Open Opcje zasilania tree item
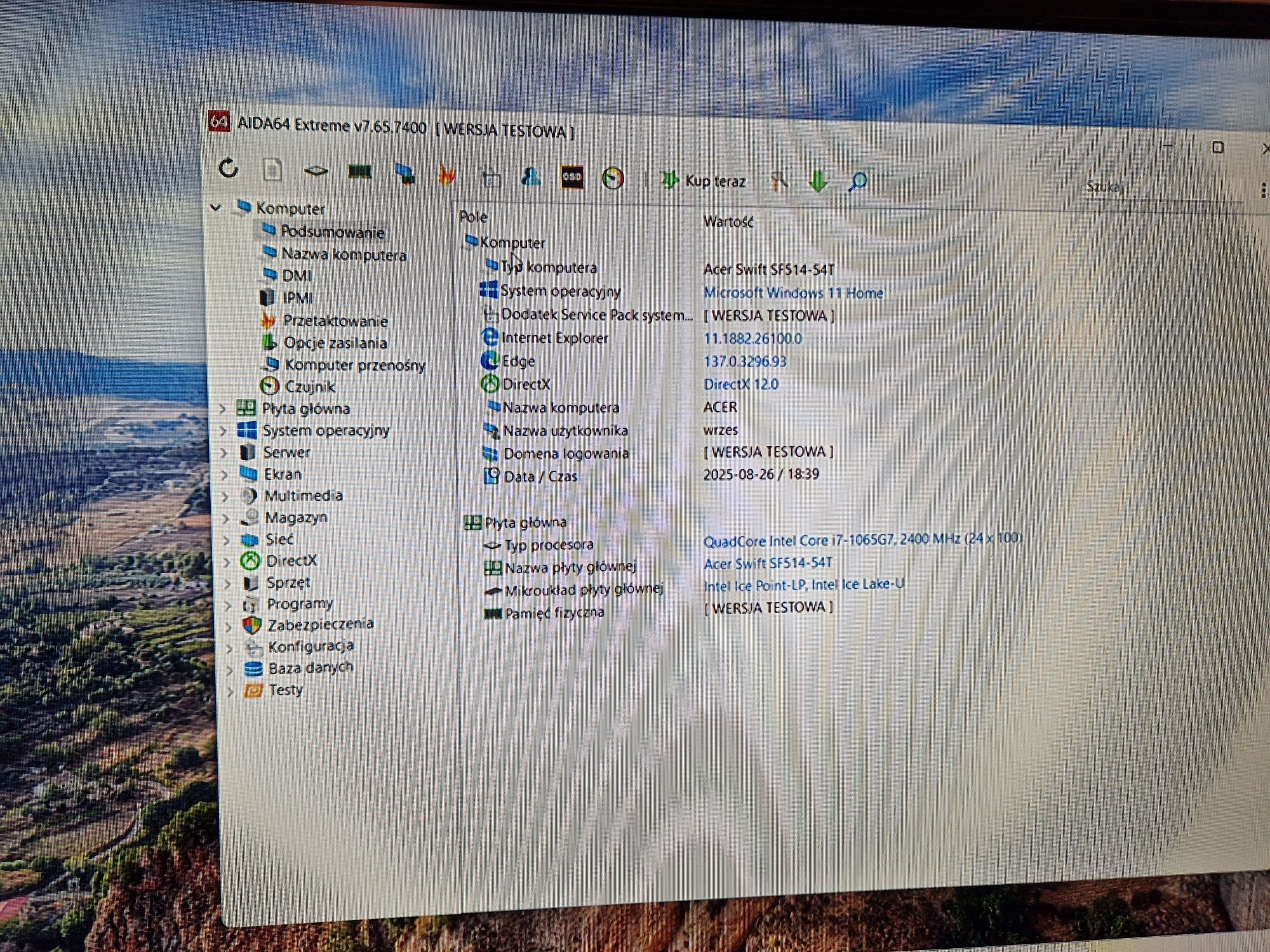 point(335,343)
